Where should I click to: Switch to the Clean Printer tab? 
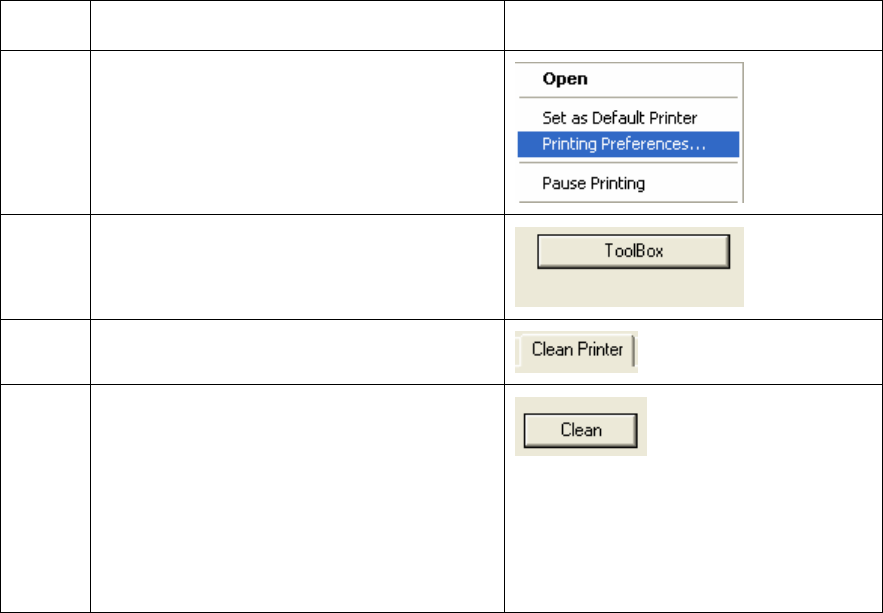[x=577, y=350]
